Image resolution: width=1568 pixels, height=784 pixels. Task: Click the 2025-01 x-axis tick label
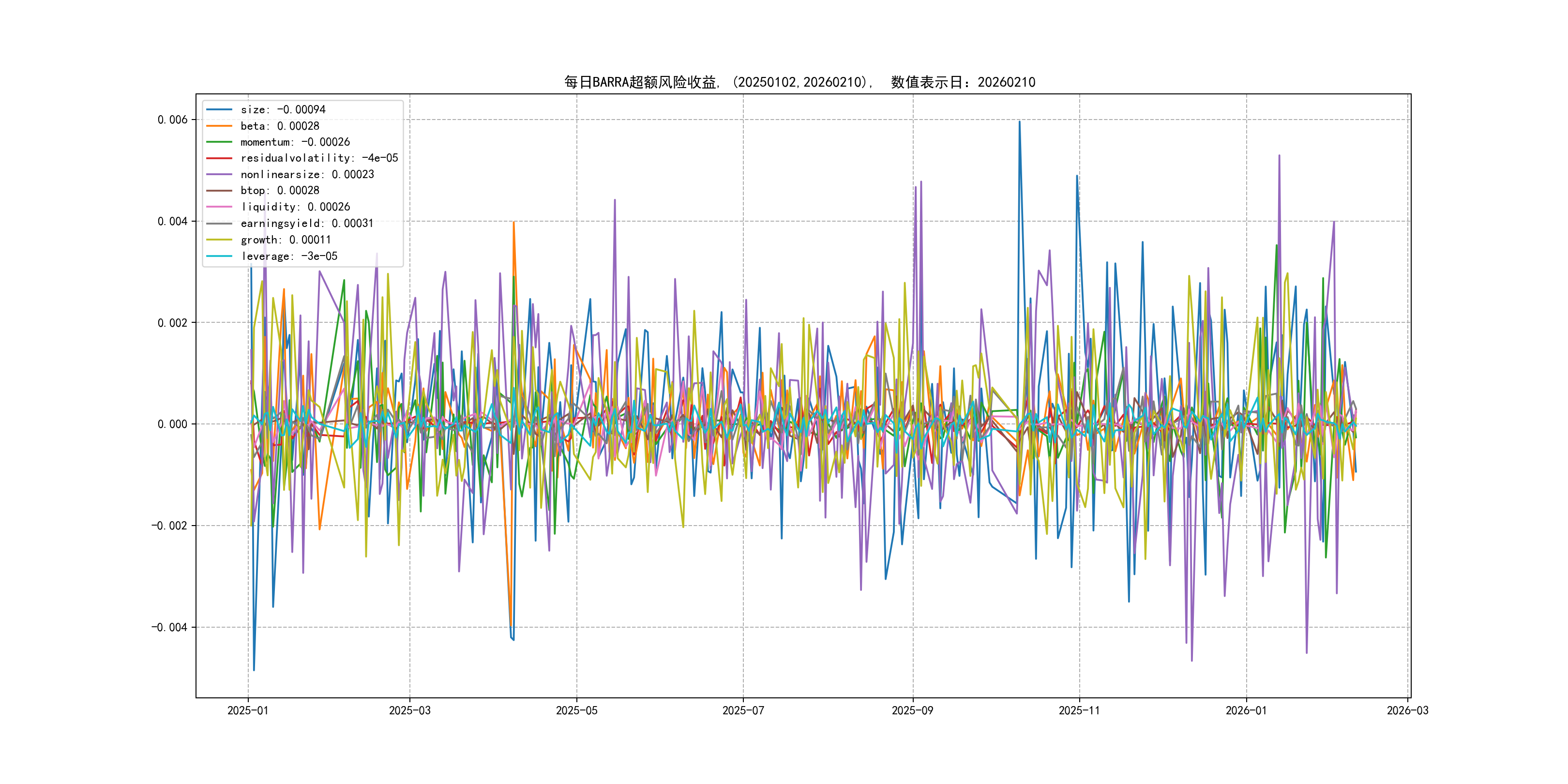coord(248,710)
